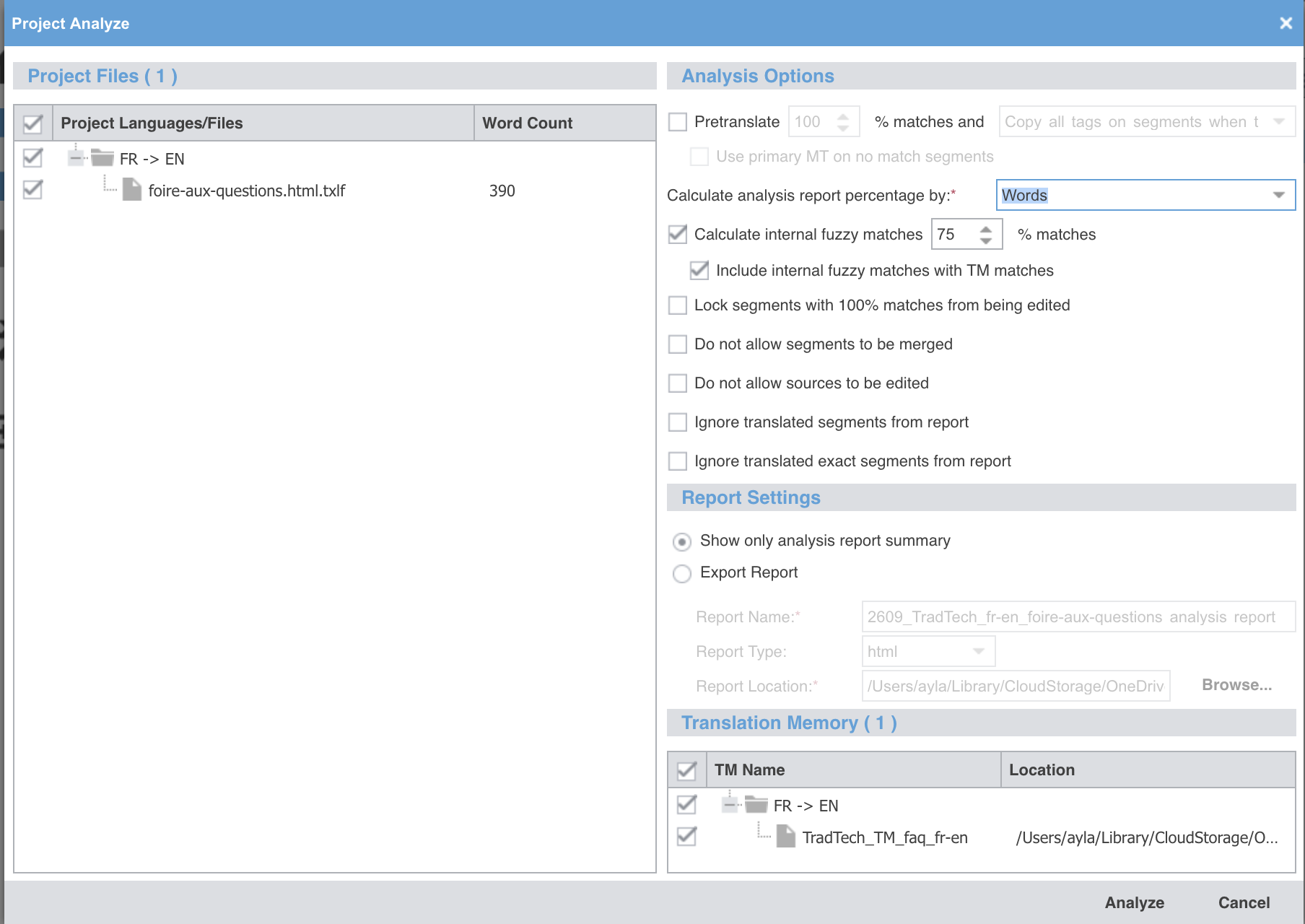Screen dimensions: 1305x924
Task: Click the TradTech_TM_faq_fr-en file icon
Action: coord(786,837)
